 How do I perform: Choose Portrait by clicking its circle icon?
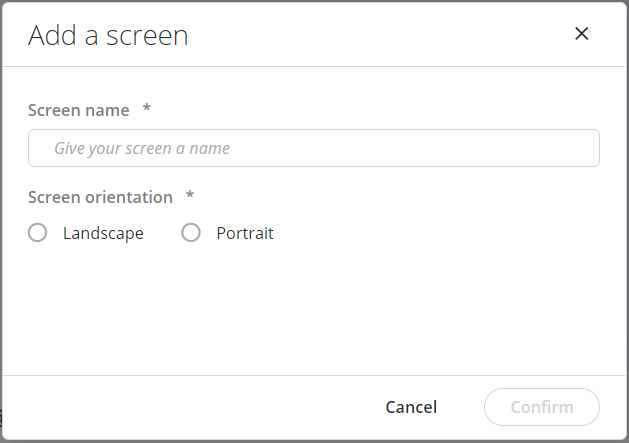click(x=191, y=233)
